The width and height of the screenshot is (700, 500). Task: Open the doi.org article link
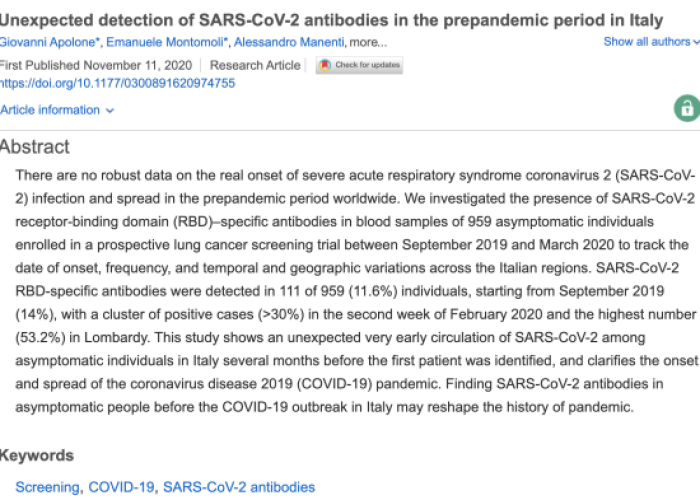point(117,83)
